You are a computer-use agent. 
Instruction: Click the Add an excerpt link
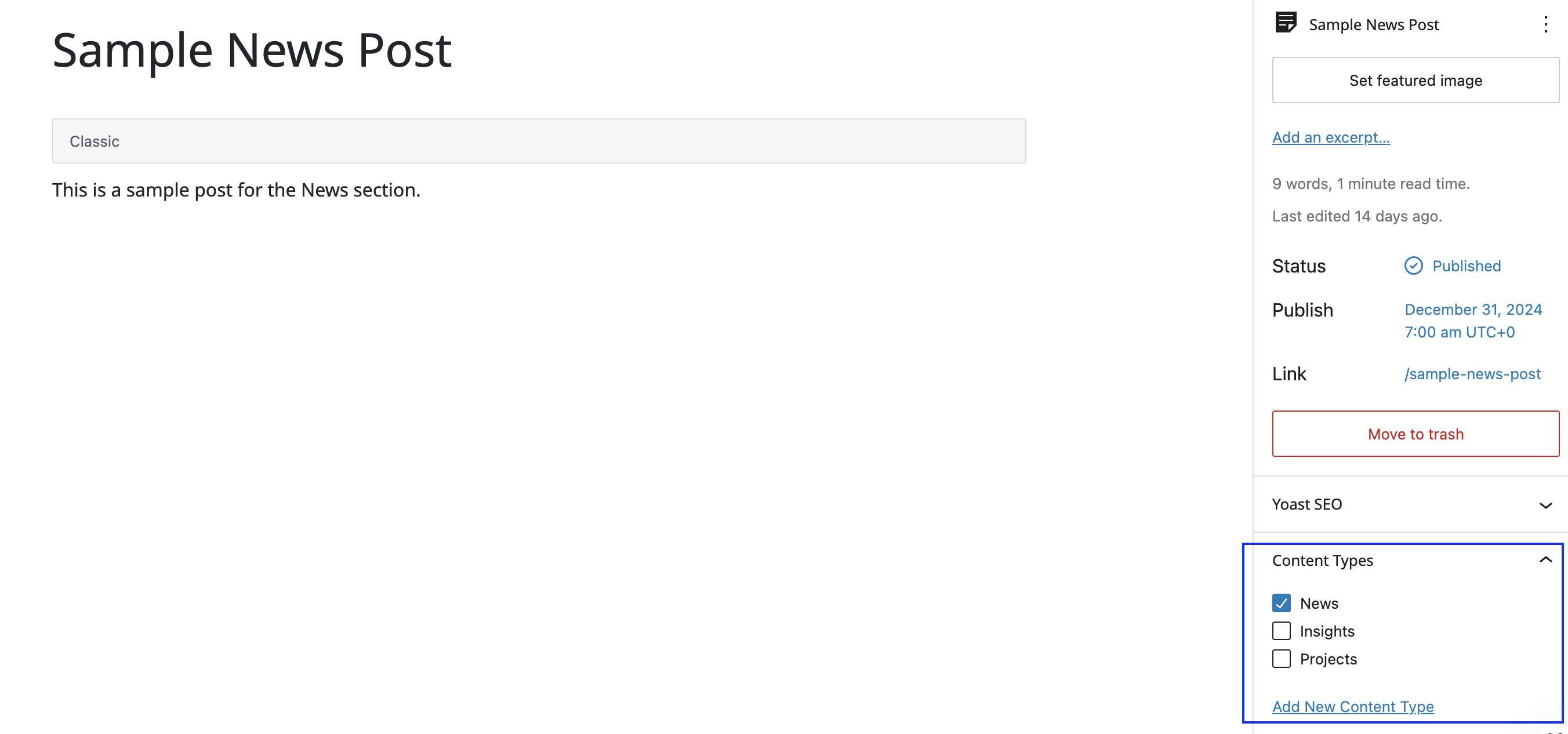point(1331,137)
